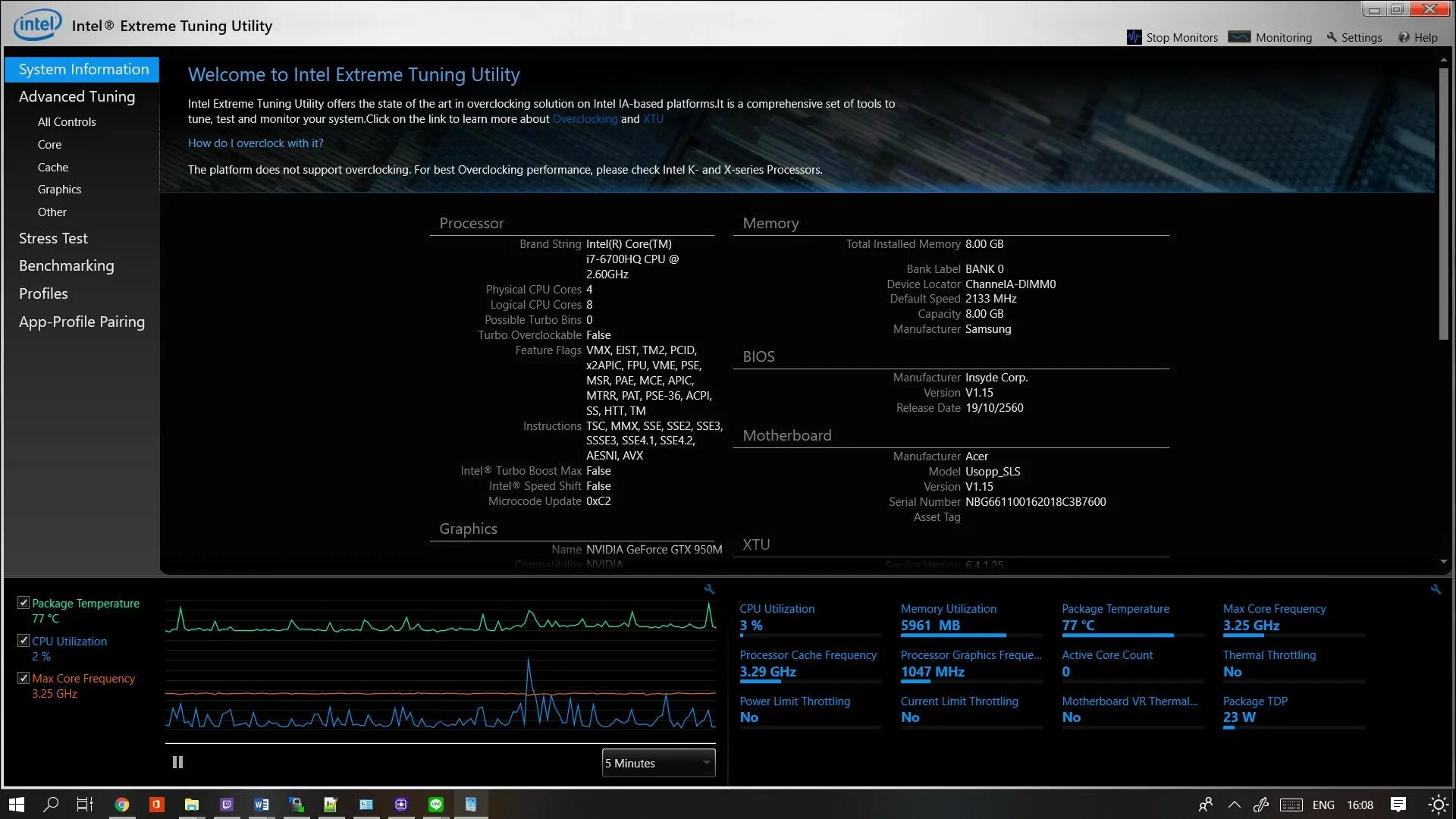Viewport: 1456px width, 819px height.
Task: Go to the Benchmarking section
Action: click(x=66, y=265)
